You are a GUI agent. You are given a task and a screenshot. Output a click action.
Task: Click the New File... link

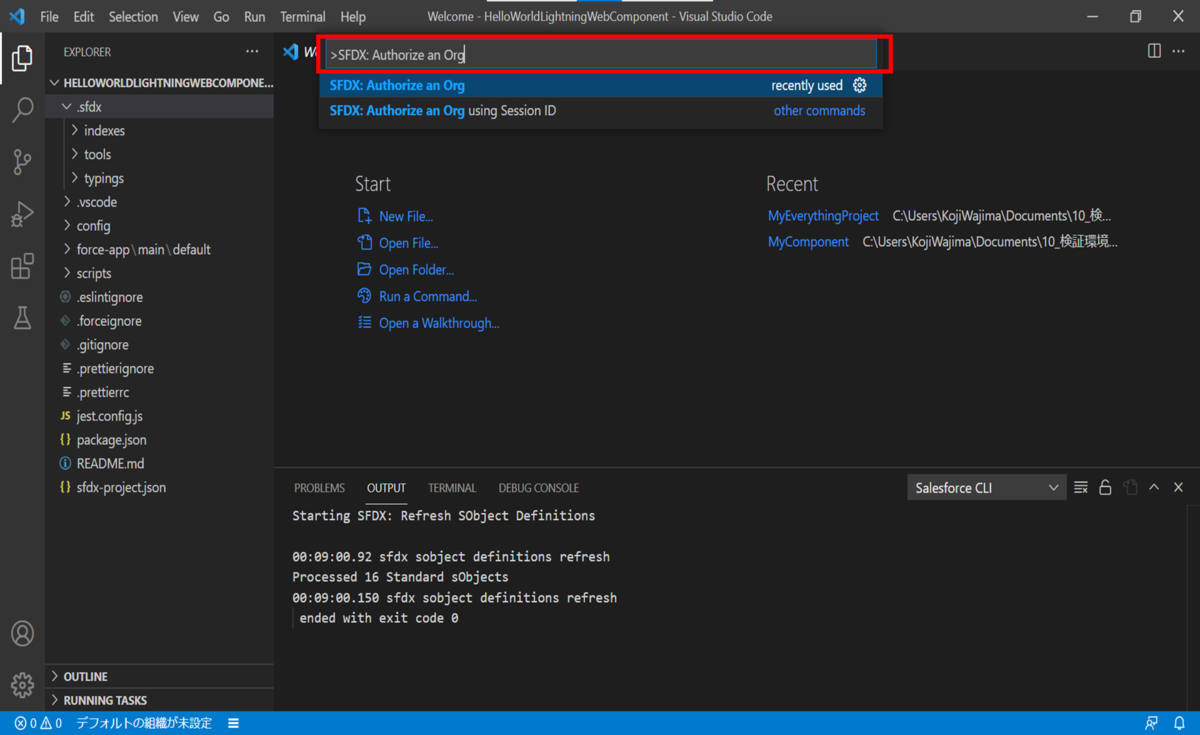(405, 216)
